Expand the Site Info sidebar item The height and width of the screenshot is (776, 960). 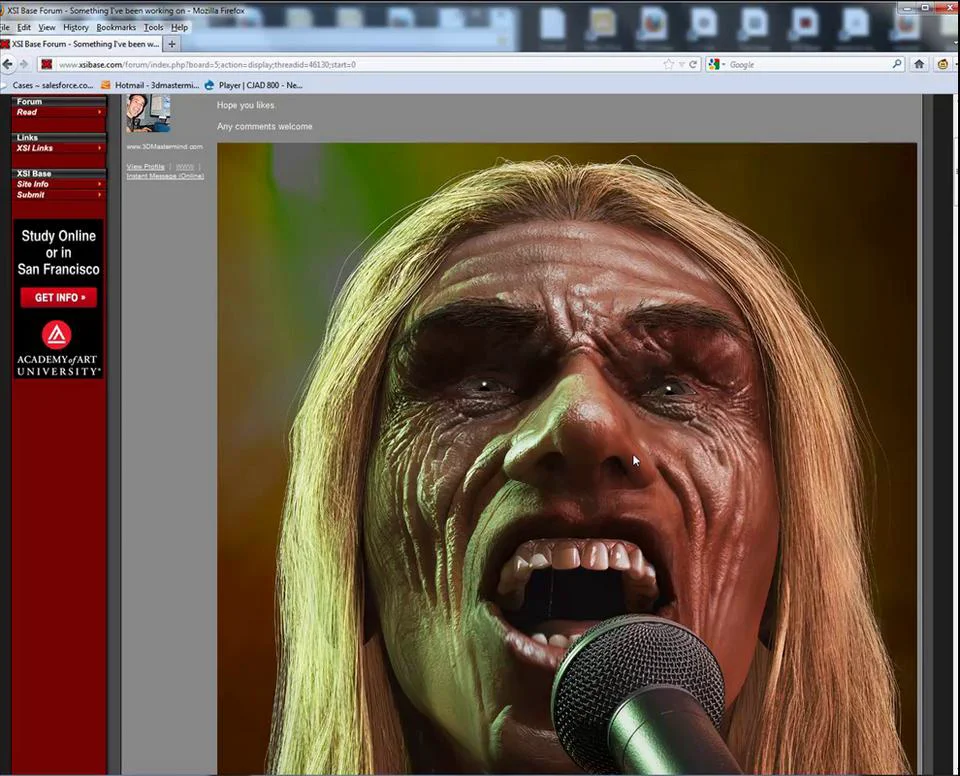[x=59, y=184]
